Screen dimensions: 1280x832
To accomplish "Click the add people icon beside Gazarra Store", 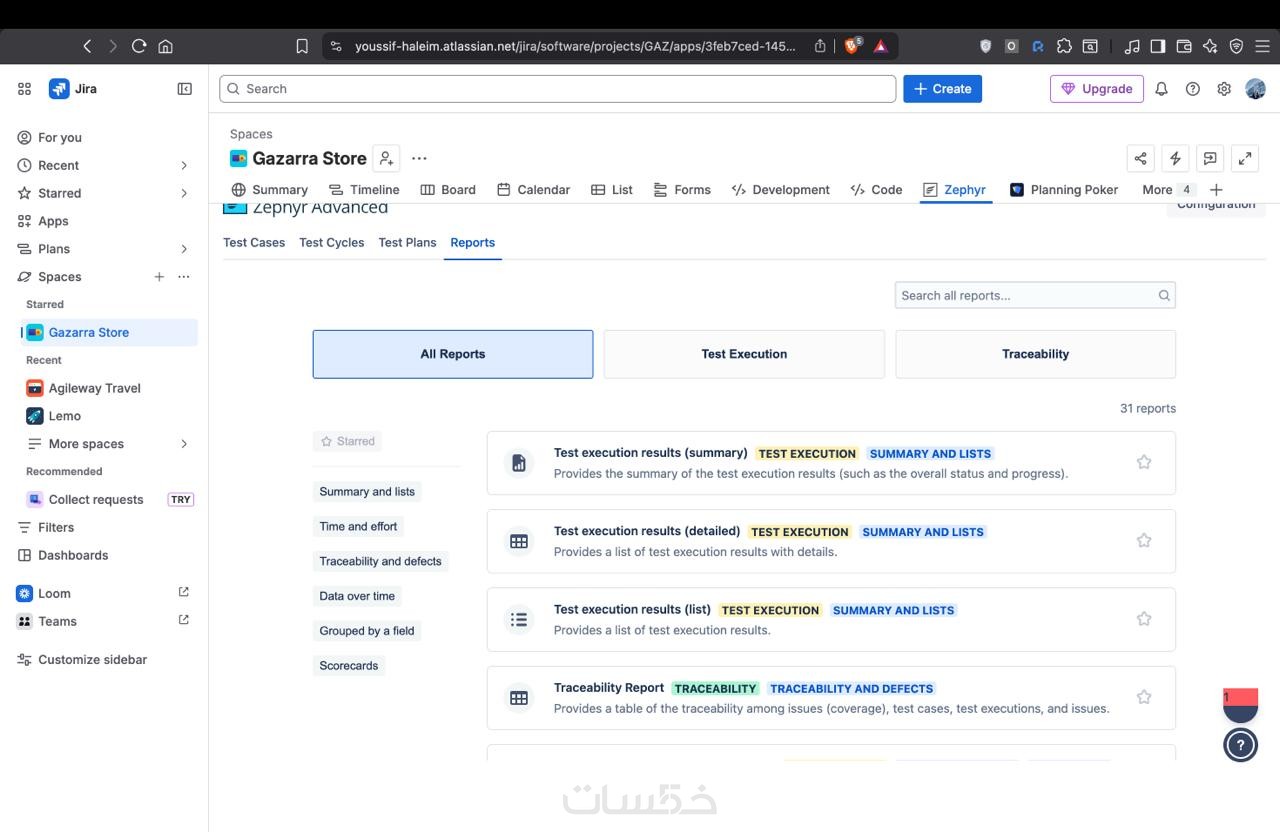I will (x=386, y=158).
